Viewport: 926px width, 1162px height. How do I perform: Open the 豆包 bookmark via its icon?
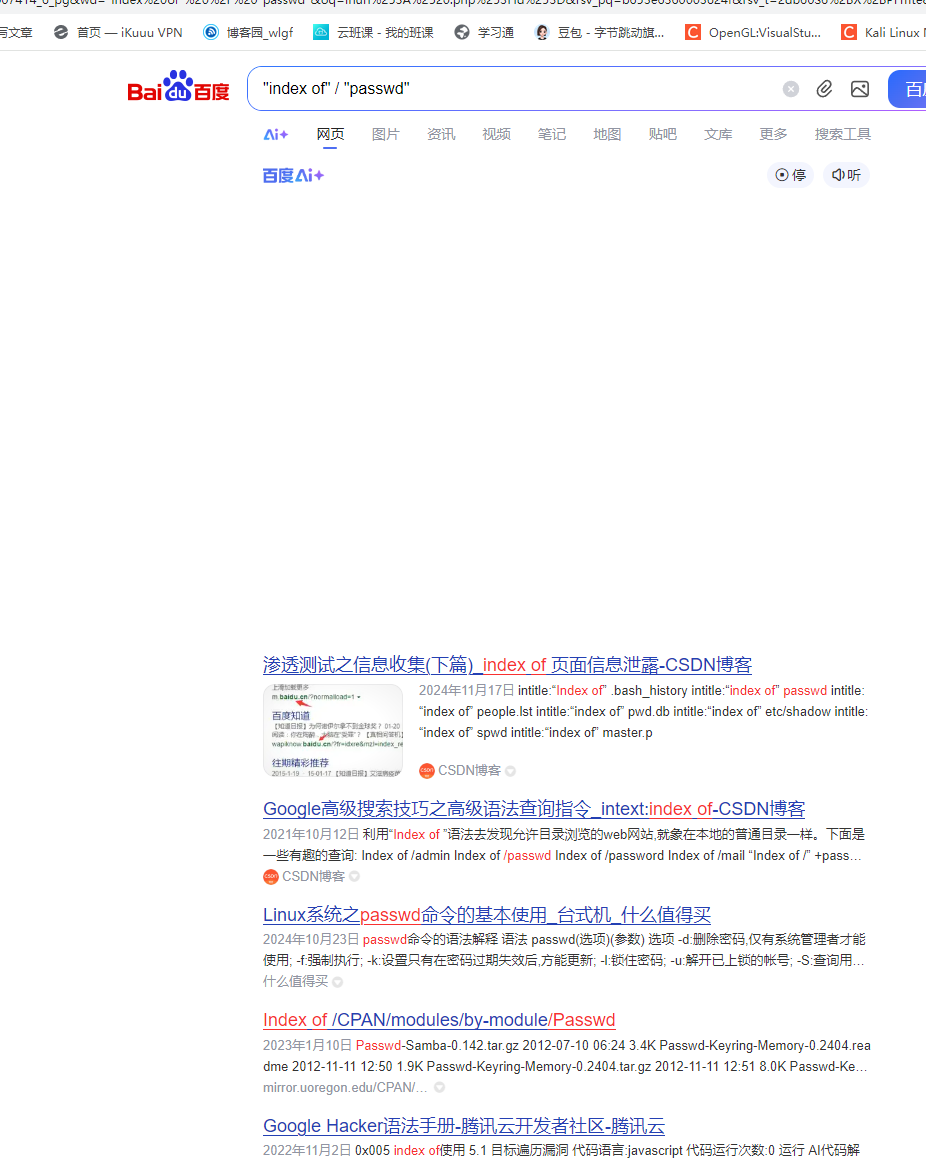(541, 32)
